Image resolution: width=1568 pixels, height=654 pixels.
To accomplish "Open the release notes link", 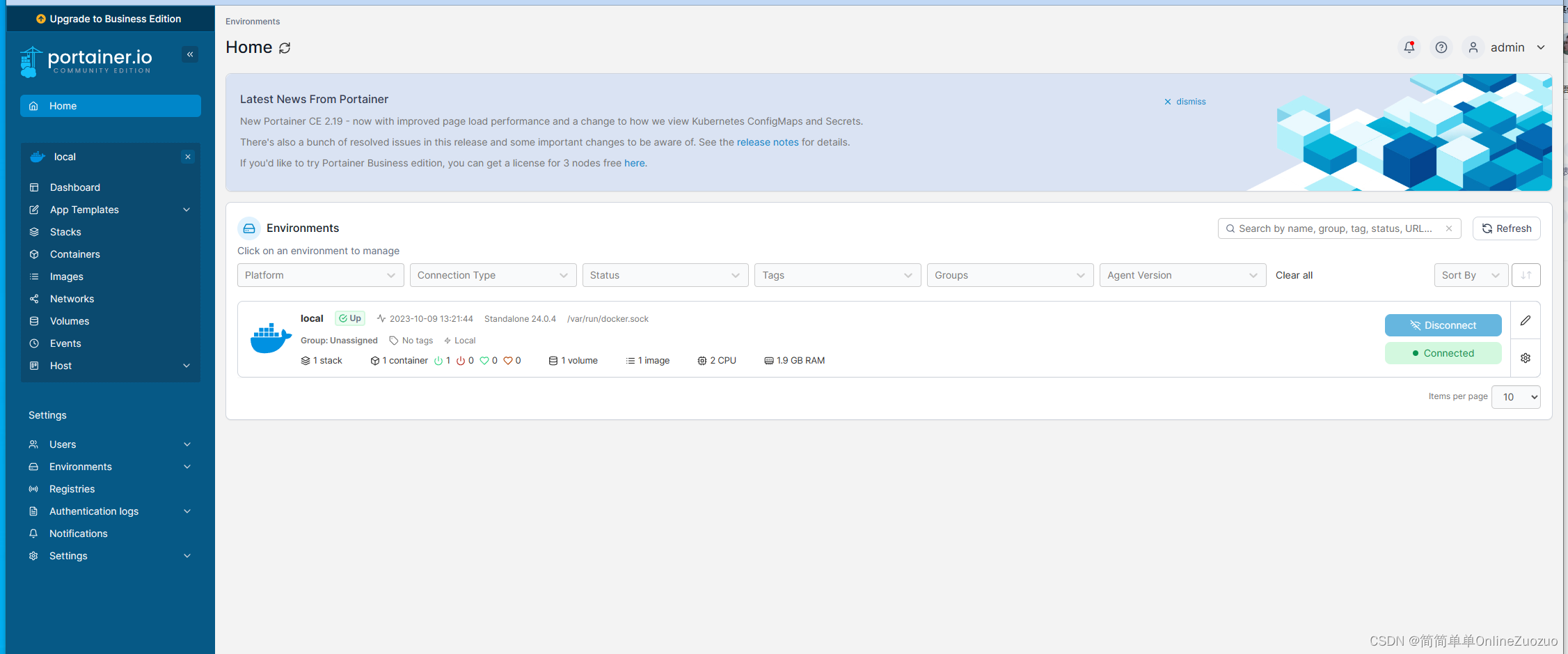I will (x=768, y=142).
